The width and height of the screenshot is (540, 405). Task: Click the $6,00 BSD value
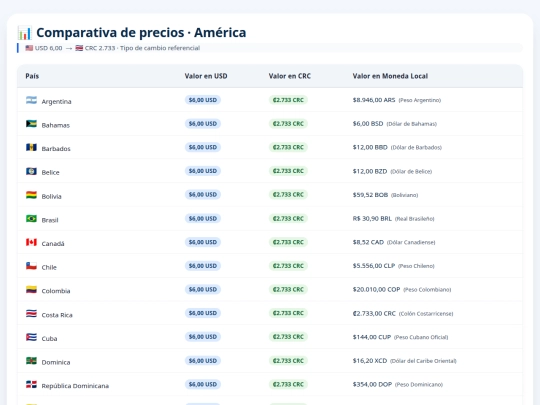coord(368,124)
